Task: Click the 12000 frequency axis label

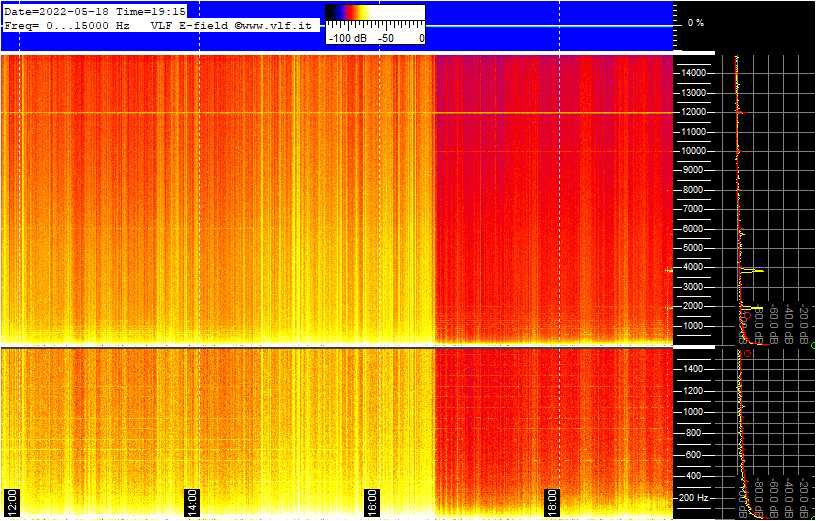Action: click(693, 112)
